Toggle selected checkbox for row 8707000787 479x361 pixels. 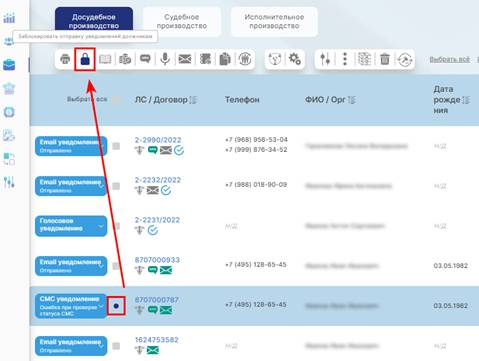tap(116, 306)
